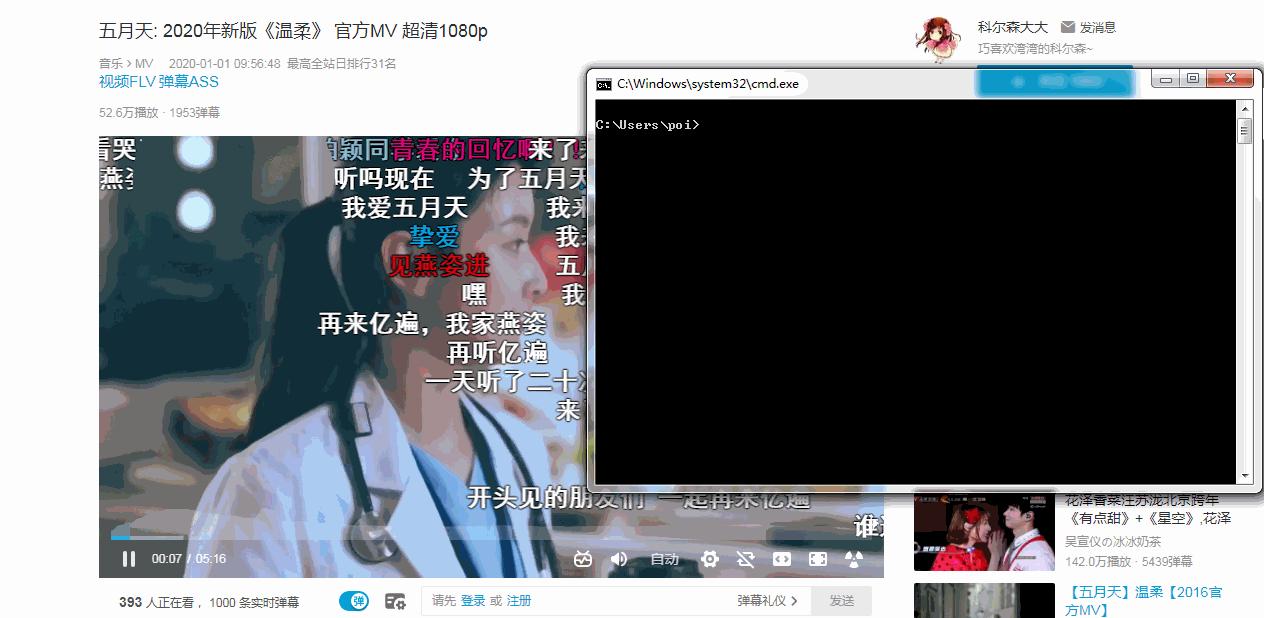This screenshot has height=618, width=1264.
Task: Enter widescreen mode with the <> icon
Action: 782,558
